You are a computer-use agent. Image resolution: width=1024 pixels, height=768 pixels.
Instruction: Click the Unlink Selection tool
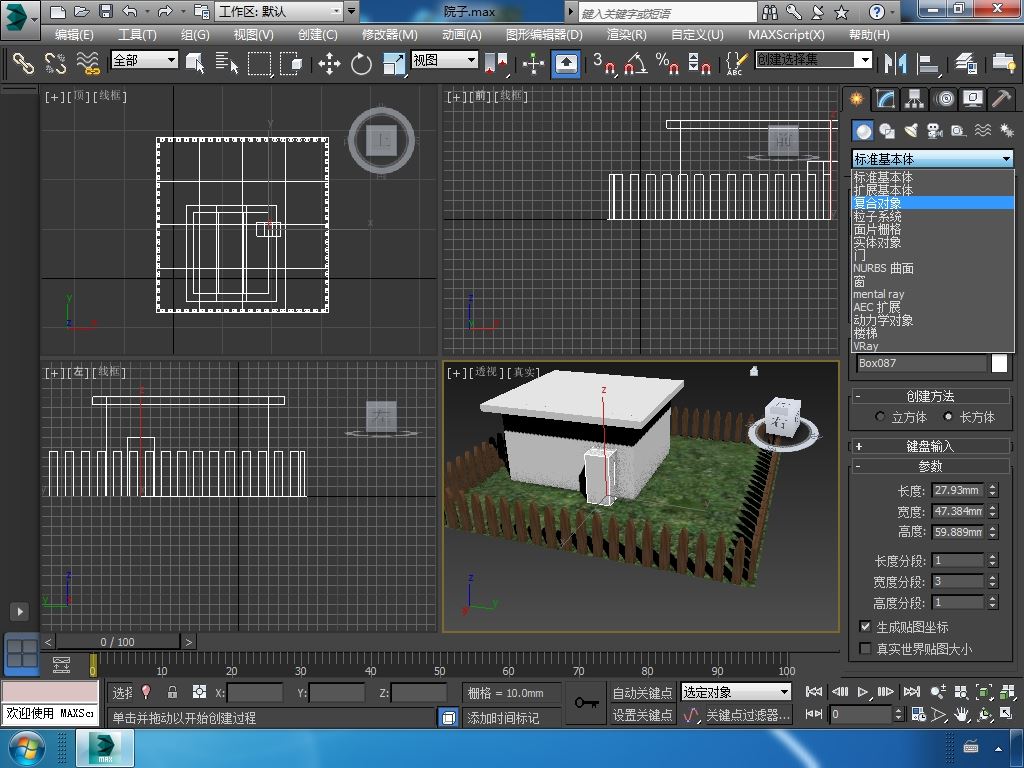coord(56,63)
